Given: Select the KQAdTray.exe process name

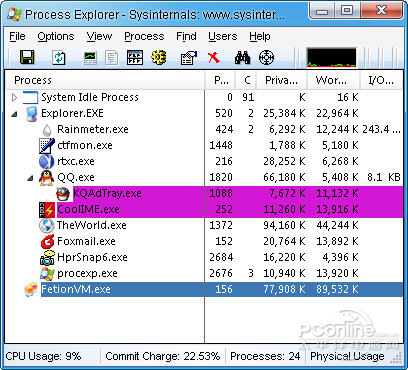Looking at the screenshot, I should pos(107,193).
